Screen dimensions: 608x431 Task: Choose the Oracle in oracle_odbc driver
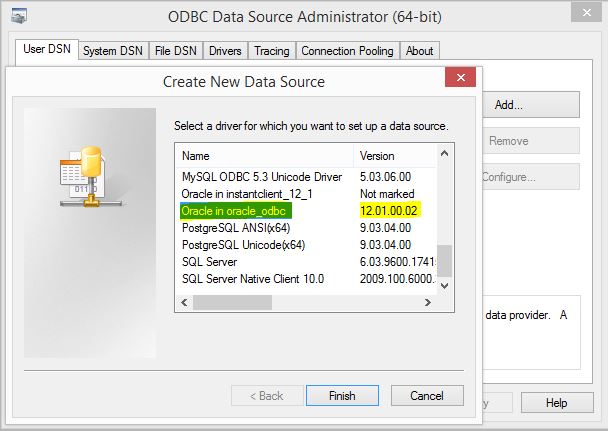[x=243, y=211]
